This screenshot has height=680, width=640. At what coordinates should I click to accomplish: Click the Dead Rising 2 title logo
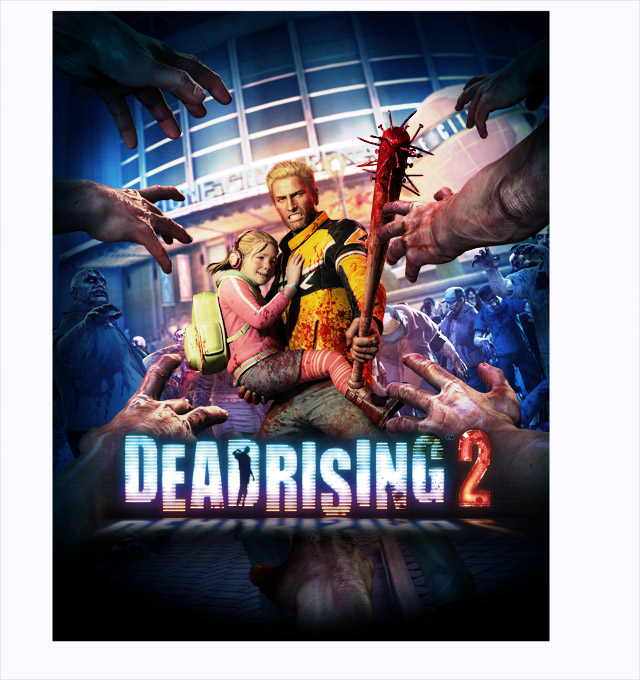click(308, 472)
